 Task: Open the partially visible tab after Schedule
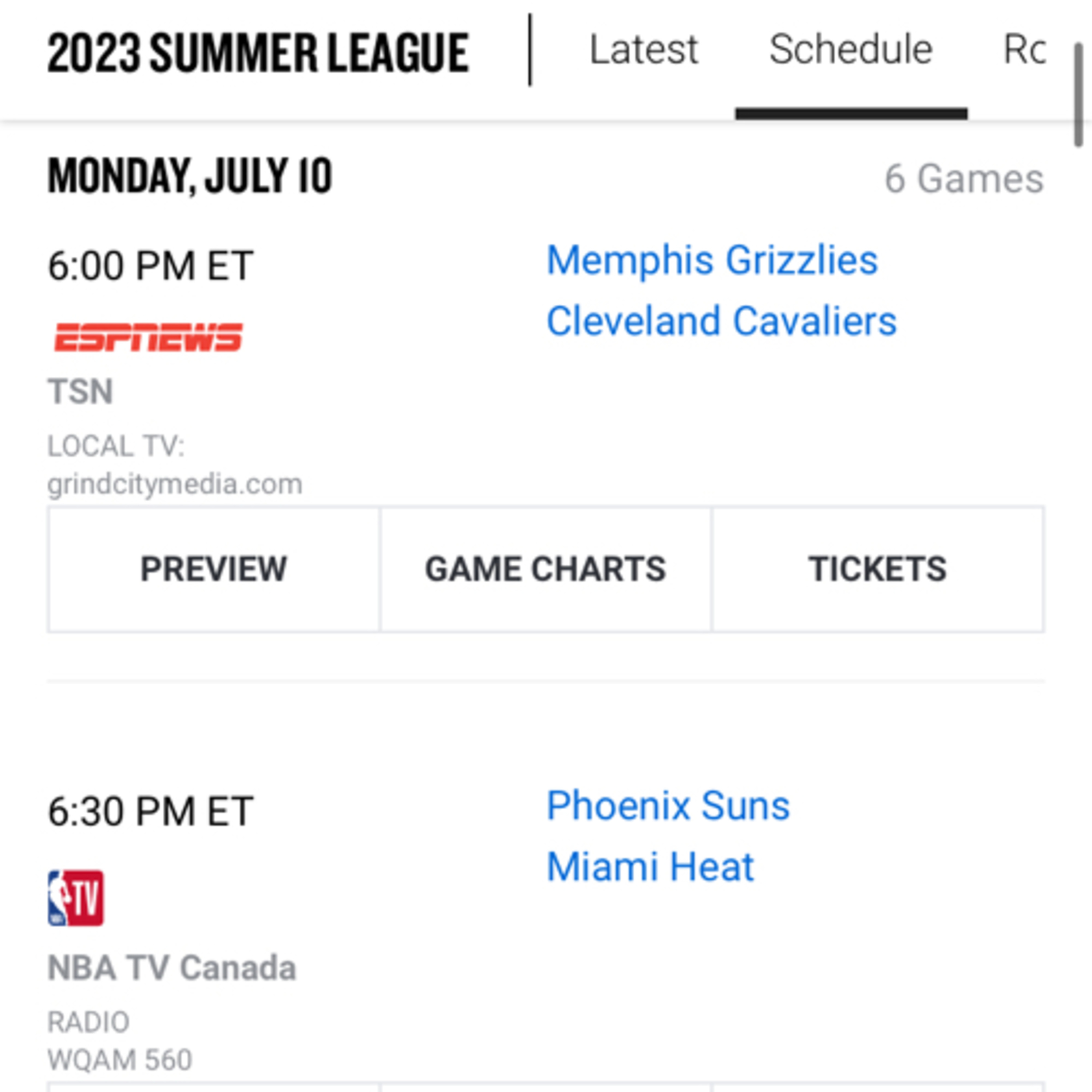click(x=1024, y=50)
